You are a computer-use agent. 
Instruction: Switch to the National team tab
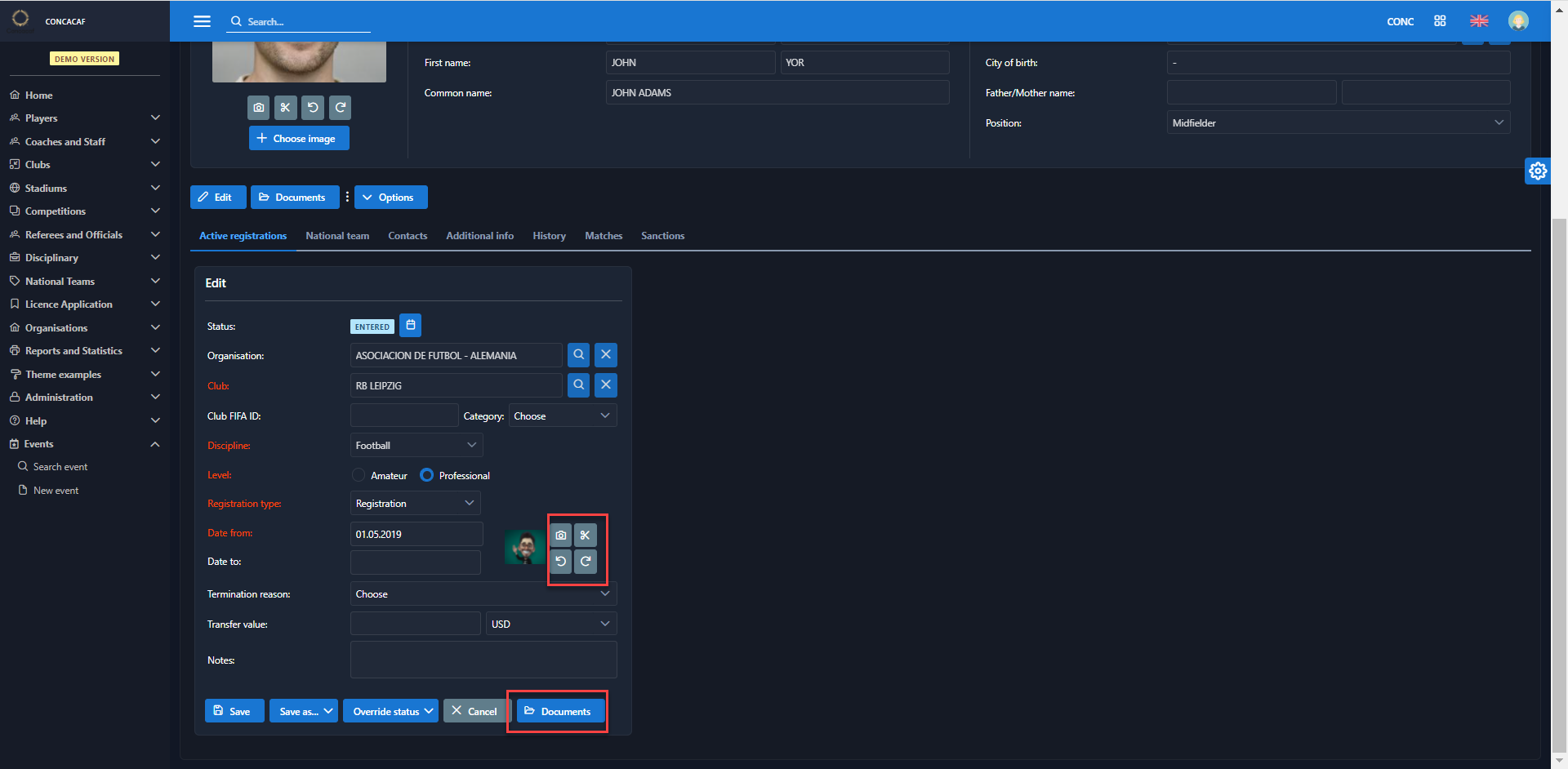pyautogui.click(x=337, y=236)
